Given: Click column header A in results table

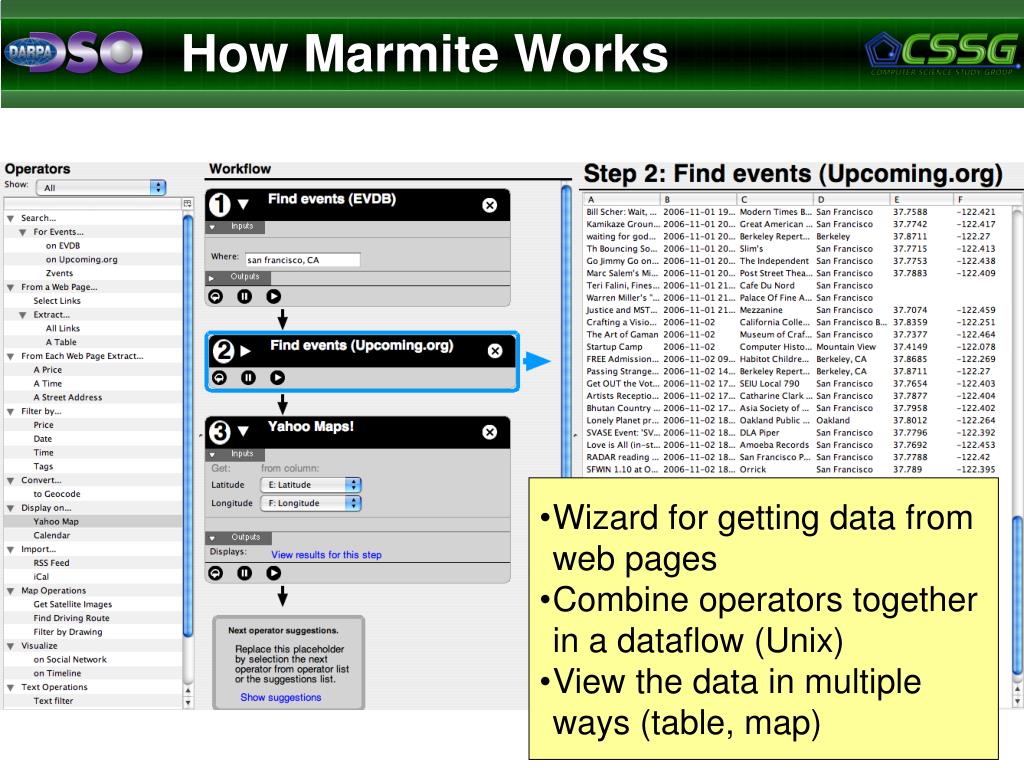Looking at the screenshot, I should [x=621, y=199].
